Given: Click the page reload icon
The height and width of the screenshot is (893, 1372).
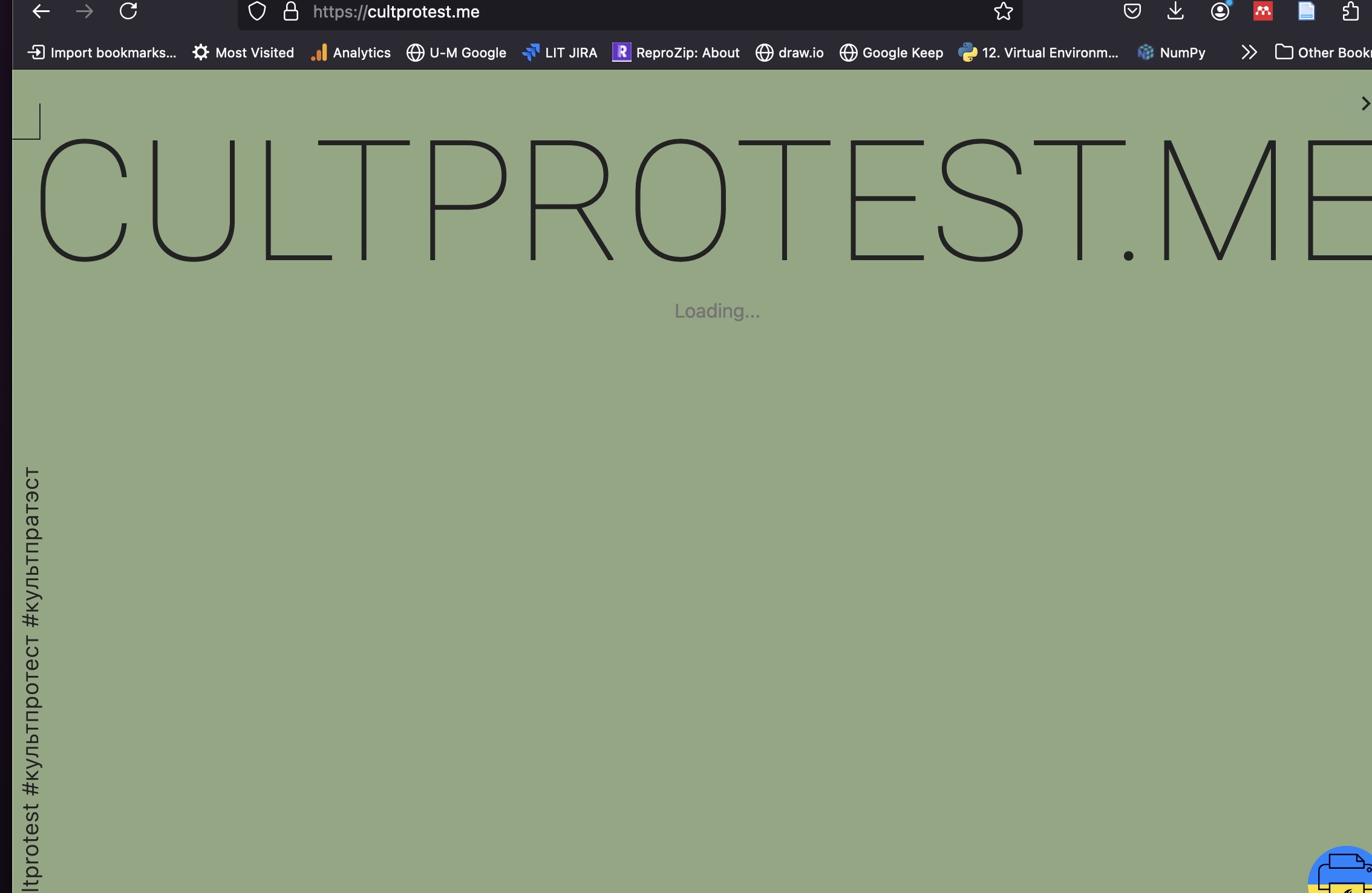Looking at the screenshot, I should [128, 11].
